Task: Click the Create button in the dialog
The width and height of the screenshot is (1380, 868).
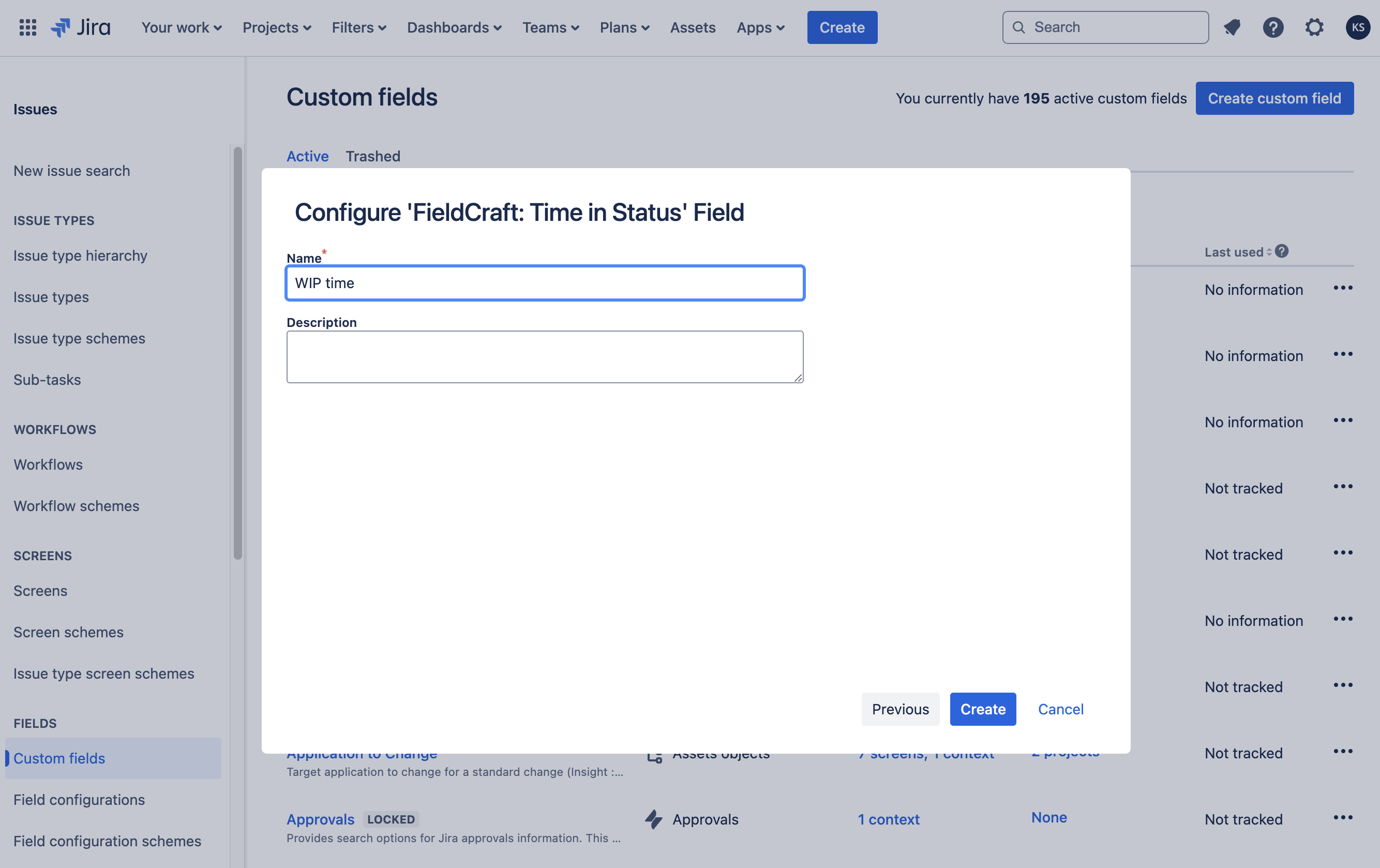Action: click(x=982, y=709)
